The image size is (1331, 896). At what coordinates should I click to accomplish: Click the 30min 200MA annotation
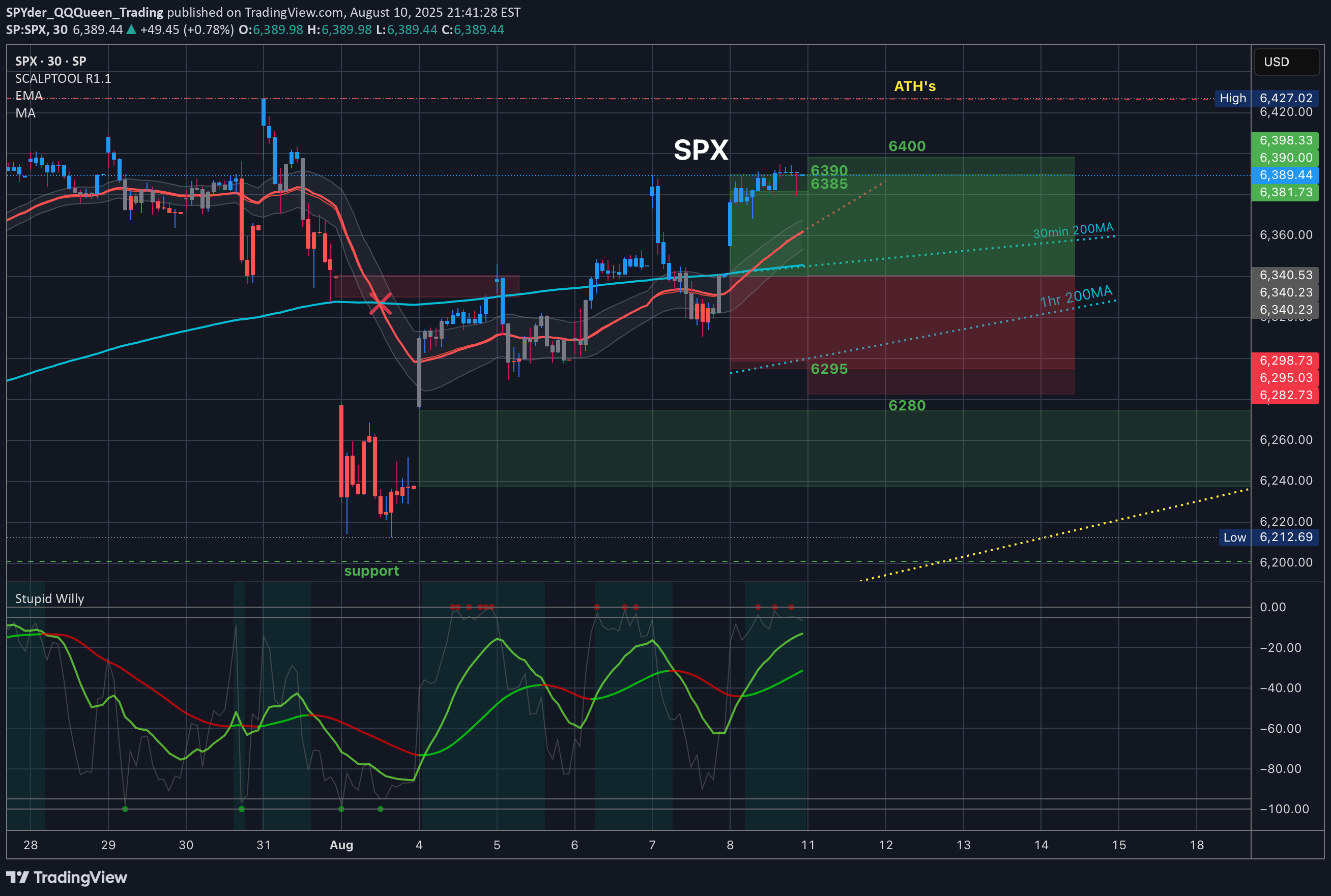[1073, 230]
